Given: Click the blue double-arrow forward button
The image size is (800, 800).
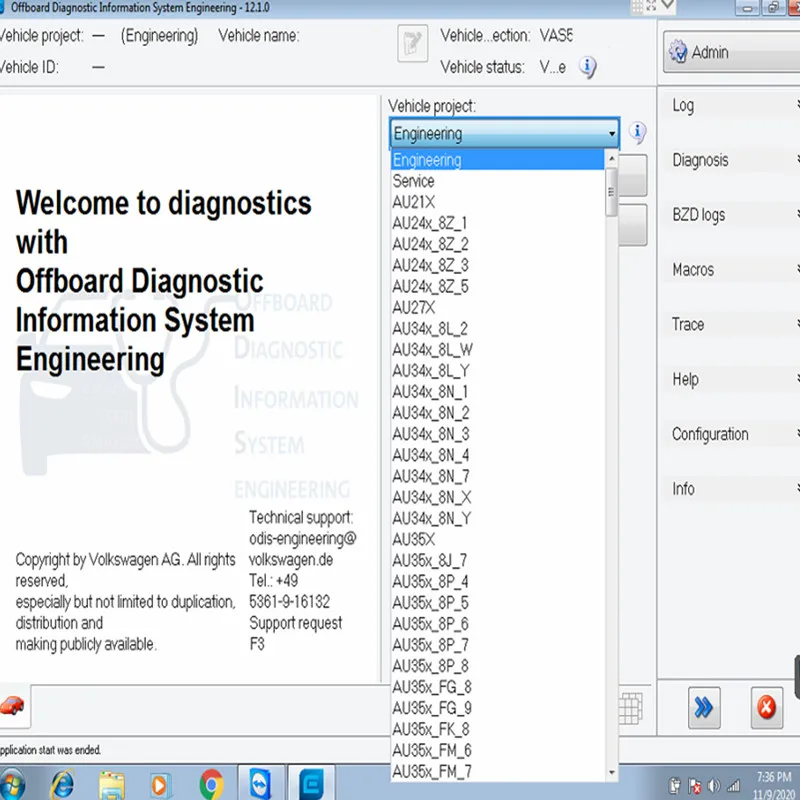Looking at the screenshot, I should [704, 708].
